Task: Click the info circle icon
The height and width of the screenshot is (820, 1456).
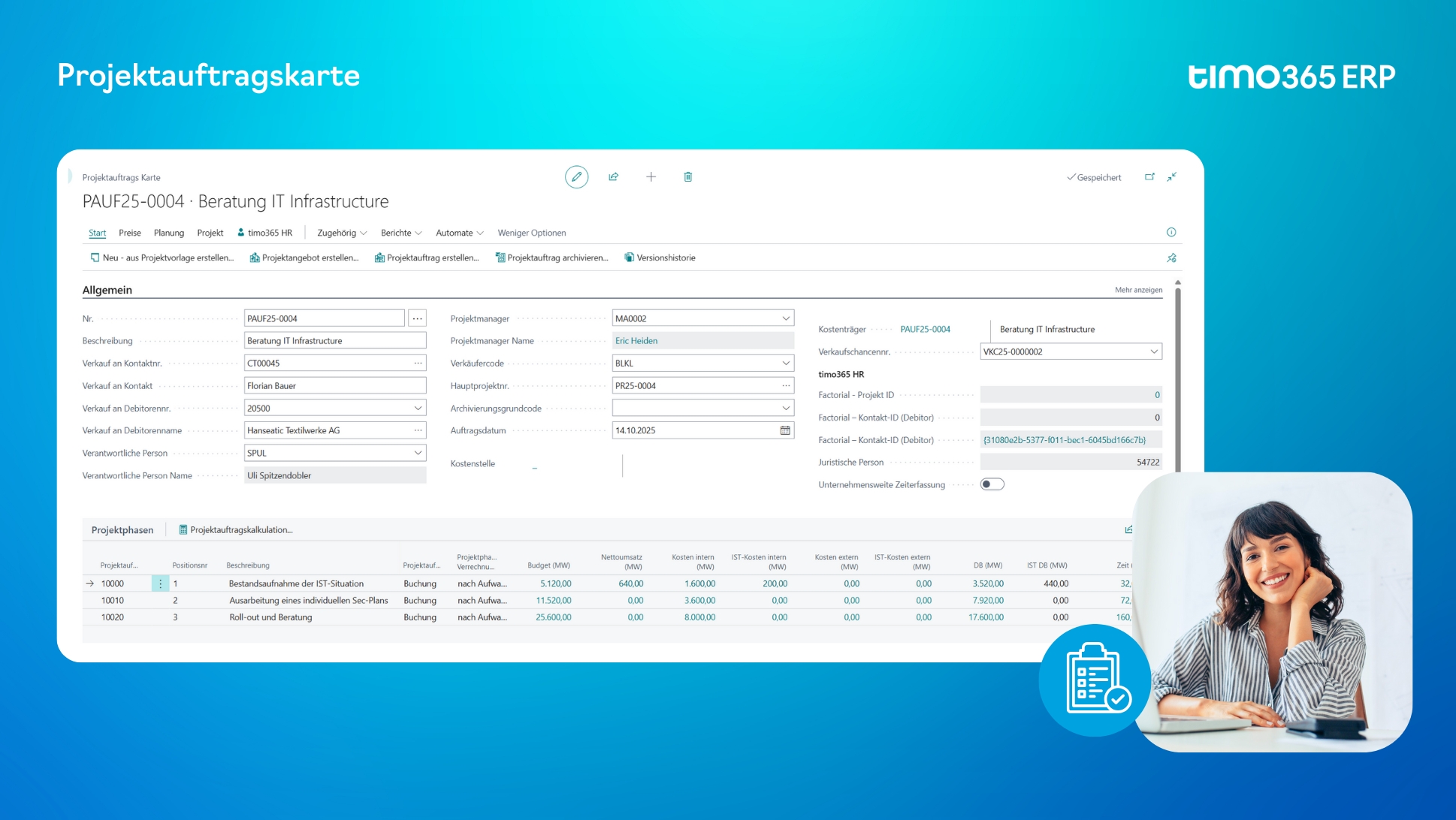Action: pos(1171,233)
